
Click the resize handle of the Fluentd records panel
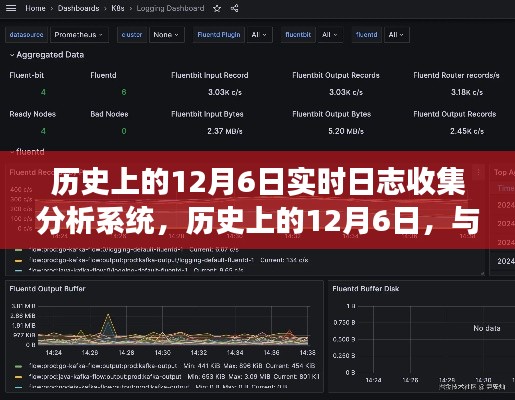(x=483, y=273)
